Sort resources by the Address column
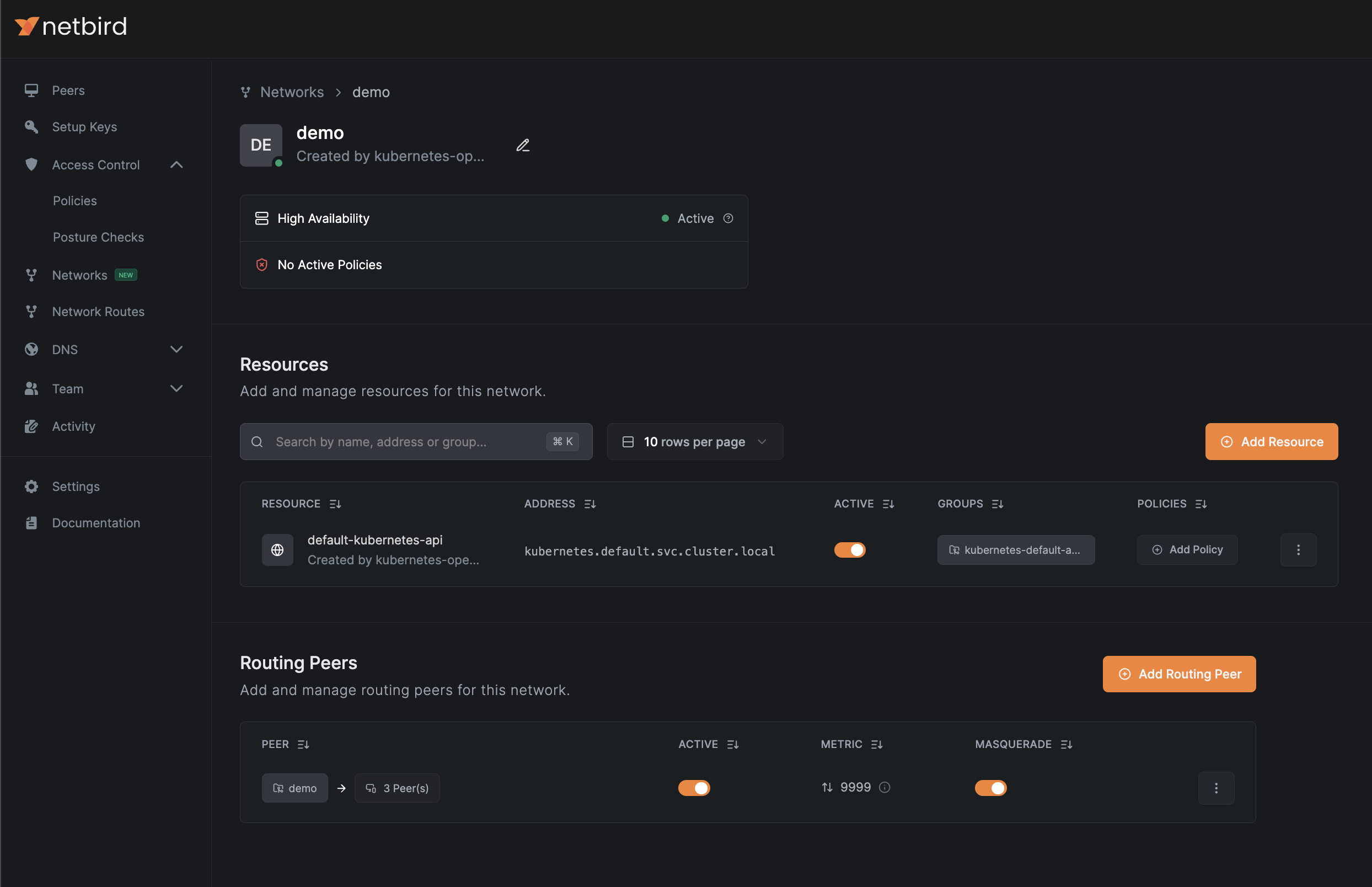 [x=589, y=504]
